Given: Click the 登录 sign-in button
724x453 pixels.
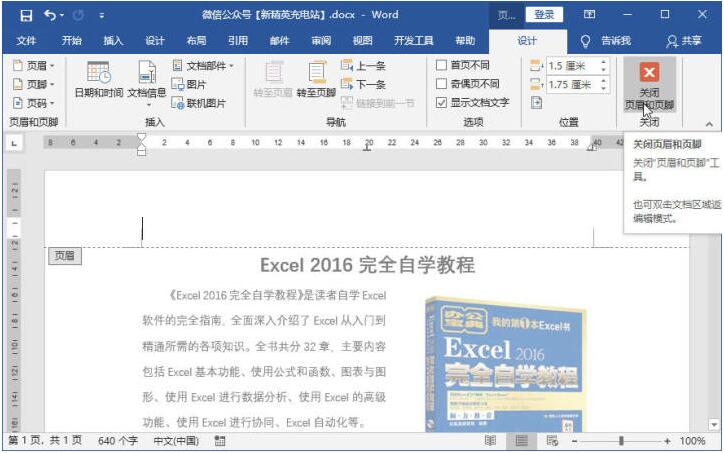Looking at the screenshot, I should click(x=544, y=15).
